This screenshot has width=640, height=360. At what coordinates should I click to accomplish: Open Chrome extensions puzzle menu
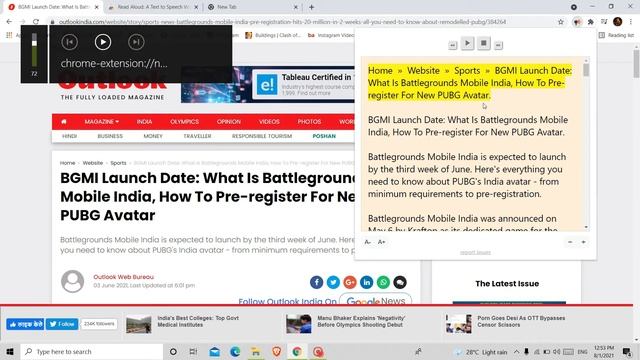click(x=591, y=22)
